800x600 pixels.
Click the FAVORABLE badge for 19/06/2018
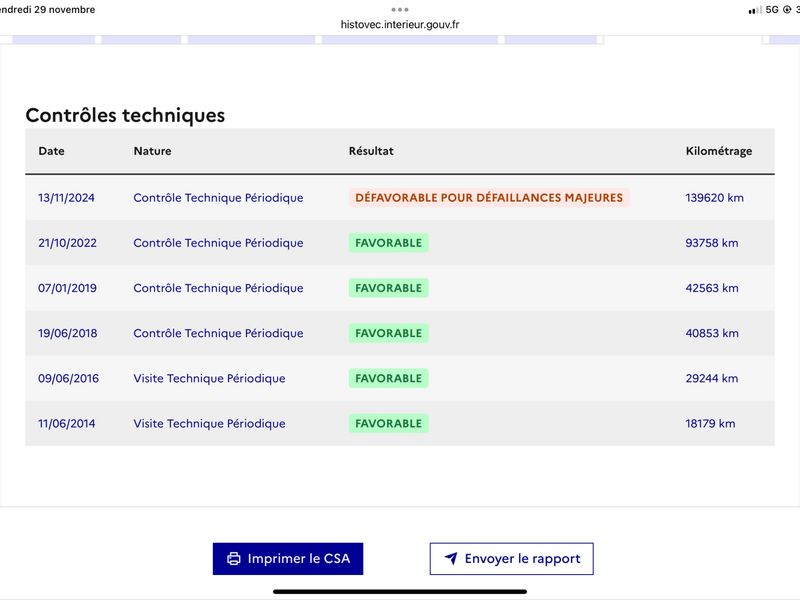click(x=388, y=333)
